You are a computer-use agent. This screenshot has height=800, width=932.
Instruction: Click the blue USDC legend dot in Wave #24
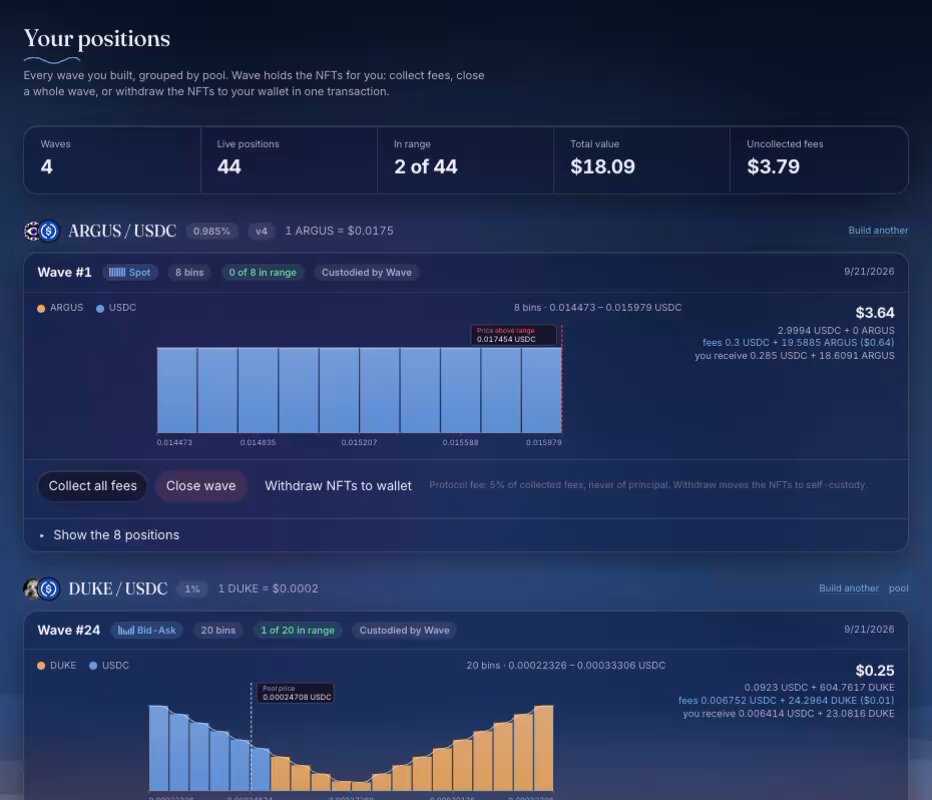[93, 666]
